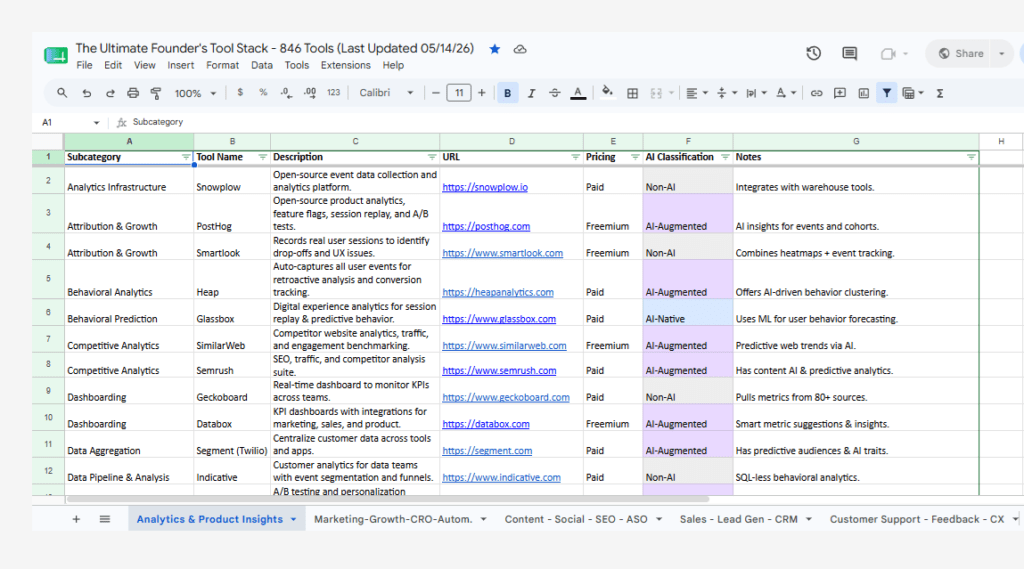Open the text color picker
This screenshot has width=1024, height=569.
(x=578, y=93)
